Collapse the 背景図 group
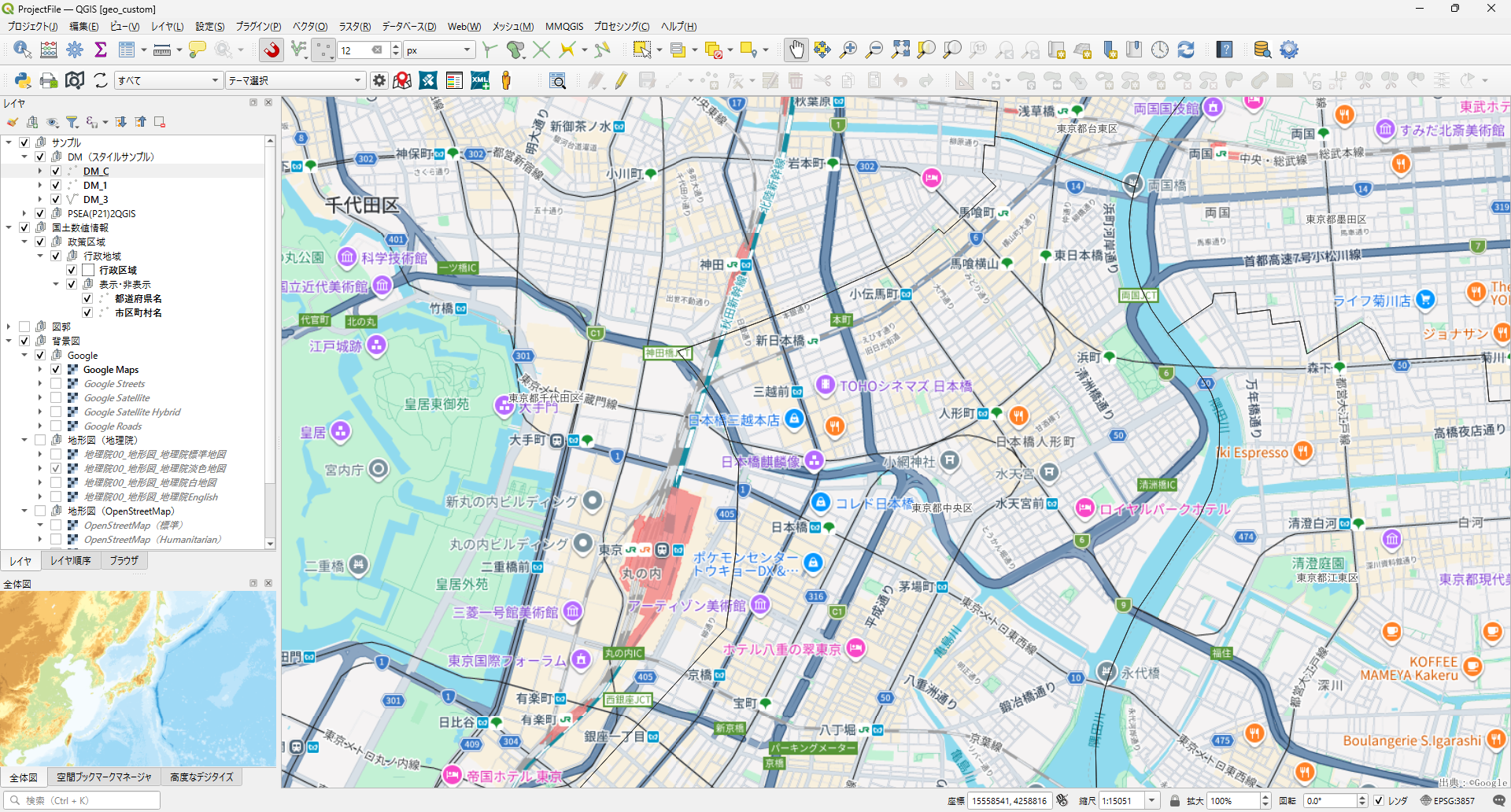Image resolution: width=1511 pixels, height=812 pixels. click(x=9, y=341)
